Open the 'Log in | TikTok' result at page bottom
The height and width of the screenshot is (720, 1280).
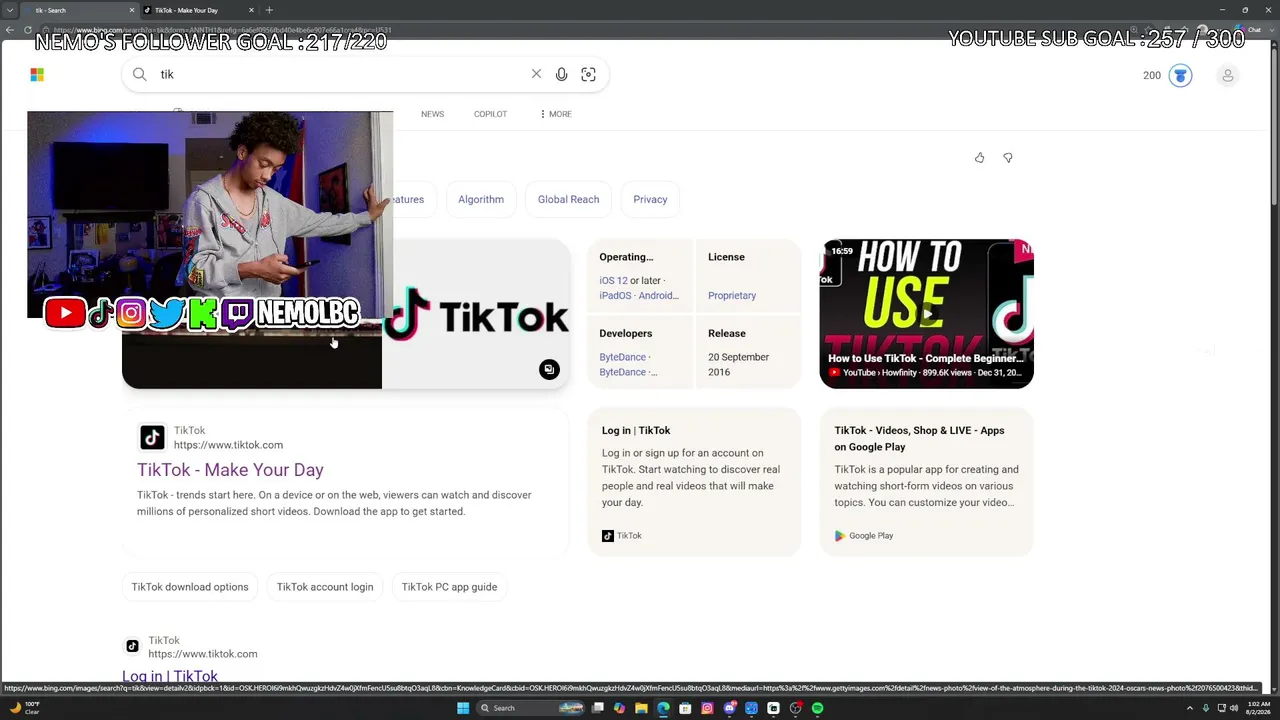(x=170, y=677)
